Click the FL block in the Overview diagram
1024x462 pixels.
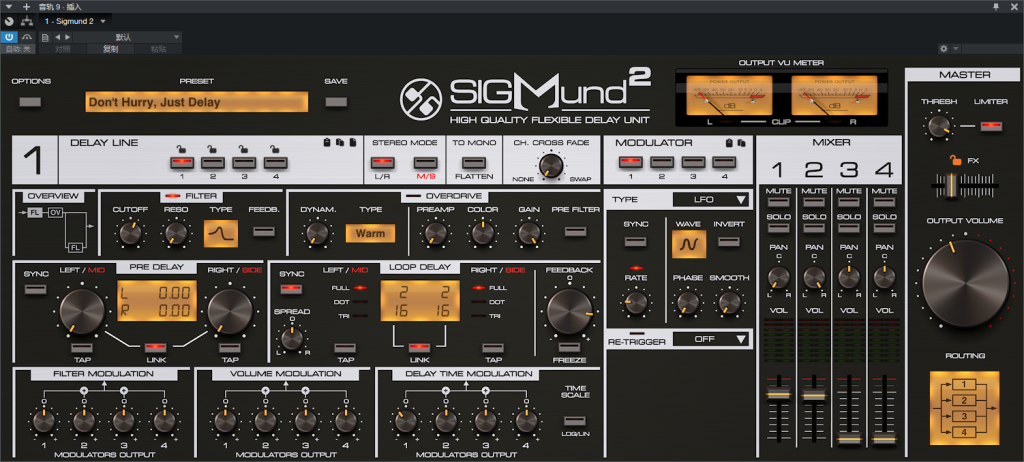point(34,212)
